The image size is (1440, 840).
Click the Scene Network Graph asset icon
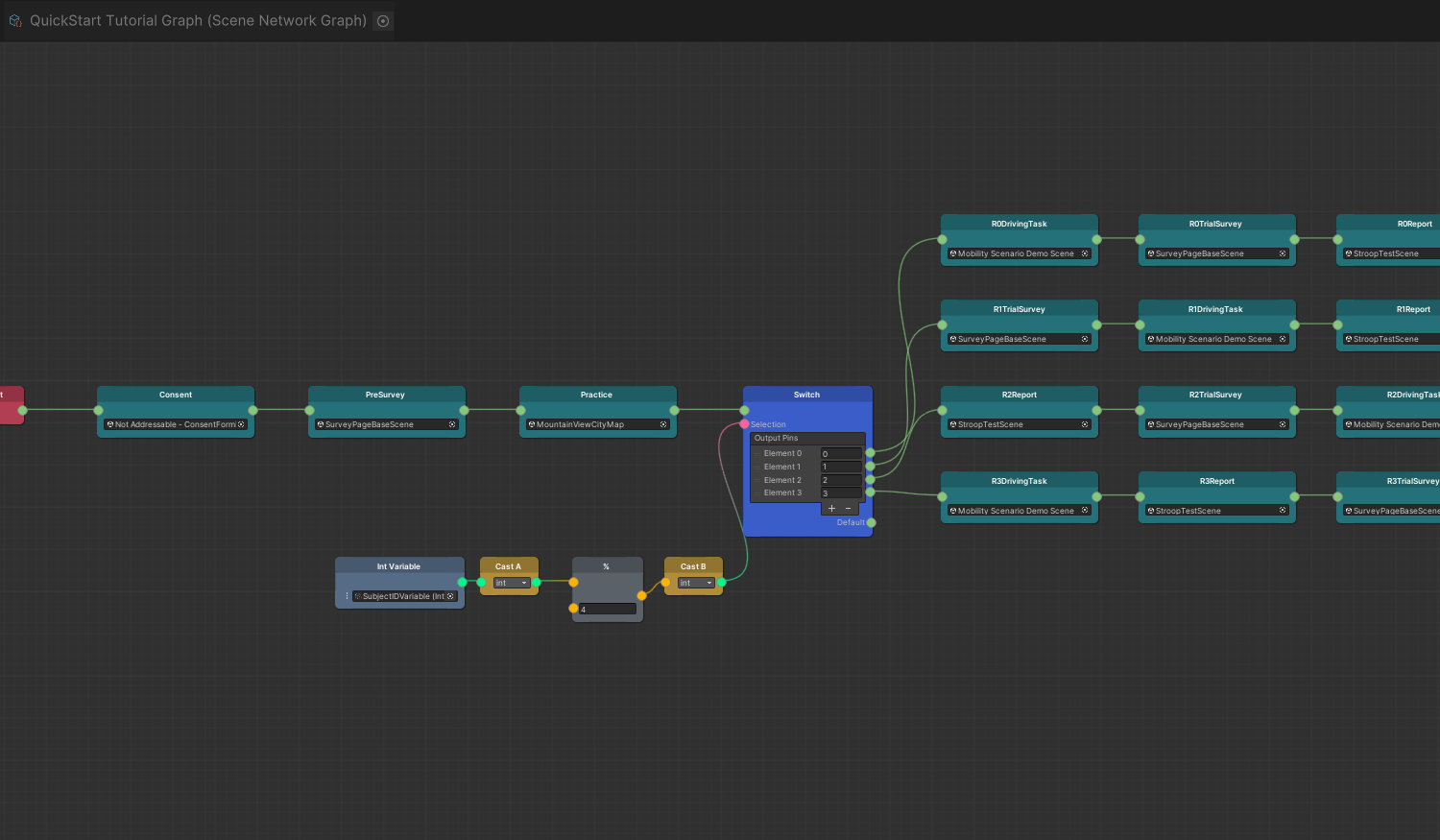[15, 21]
